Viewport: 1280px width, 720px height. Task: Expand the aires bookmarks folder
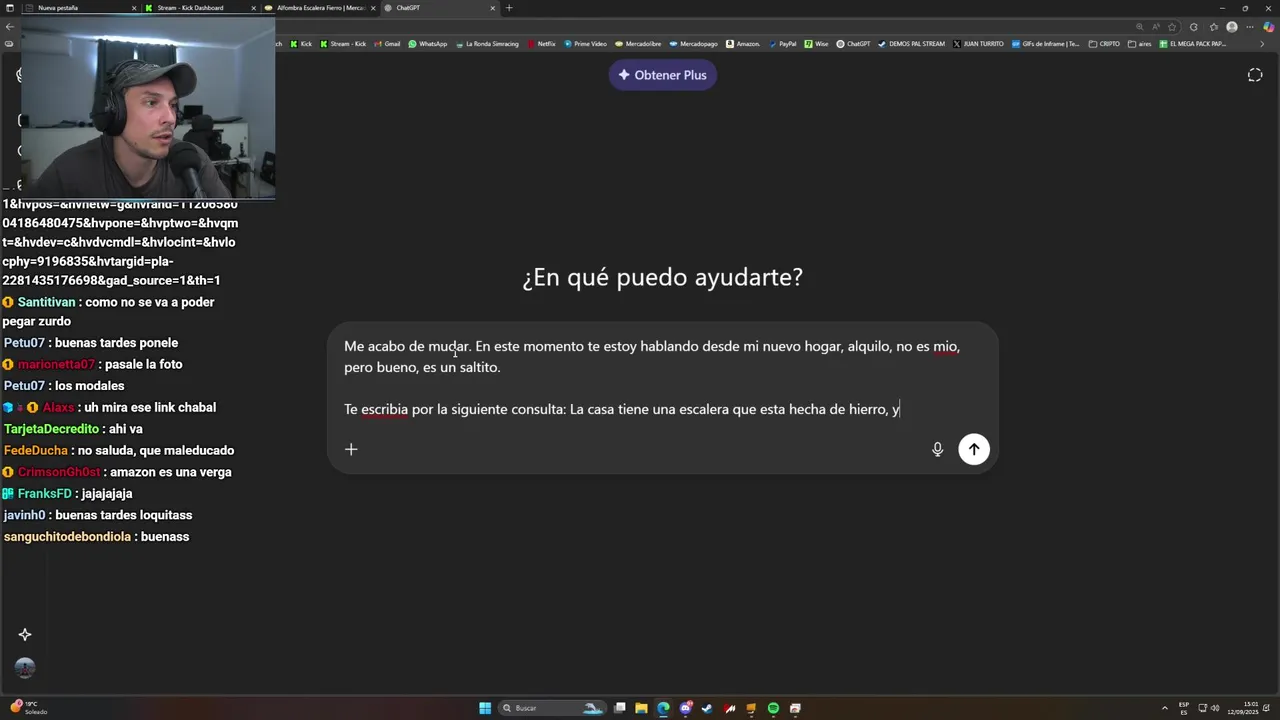pos(1139,44)
